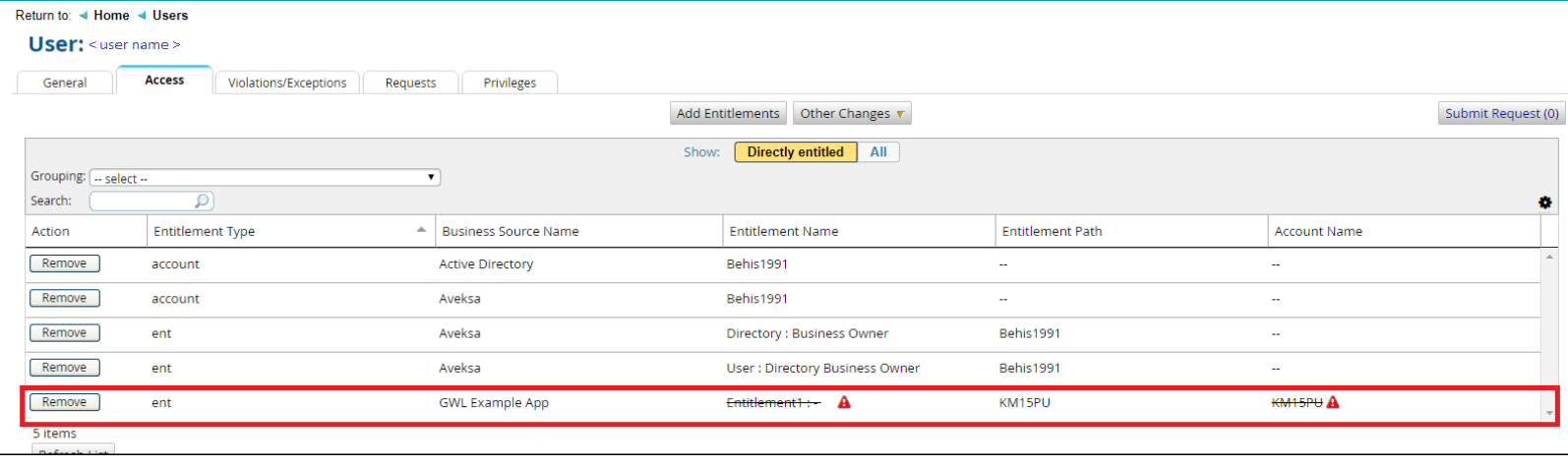
Task: Toggle view to show All entitlements
Action: pyautogui.click(x=878, y=152)
